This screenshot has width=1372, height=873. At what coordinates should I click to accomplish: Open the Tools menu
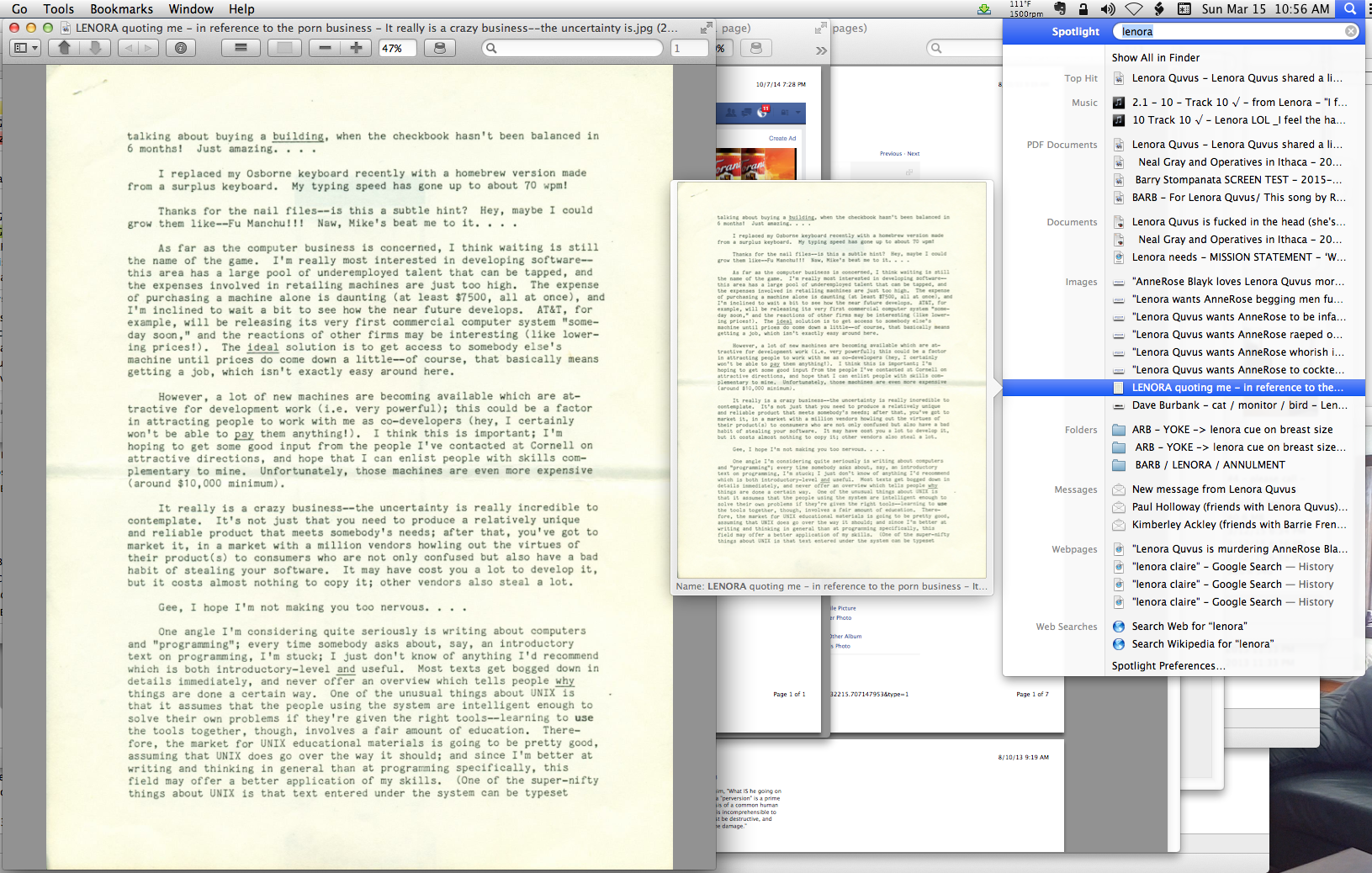pyautogui.click(x=58, y=9)
